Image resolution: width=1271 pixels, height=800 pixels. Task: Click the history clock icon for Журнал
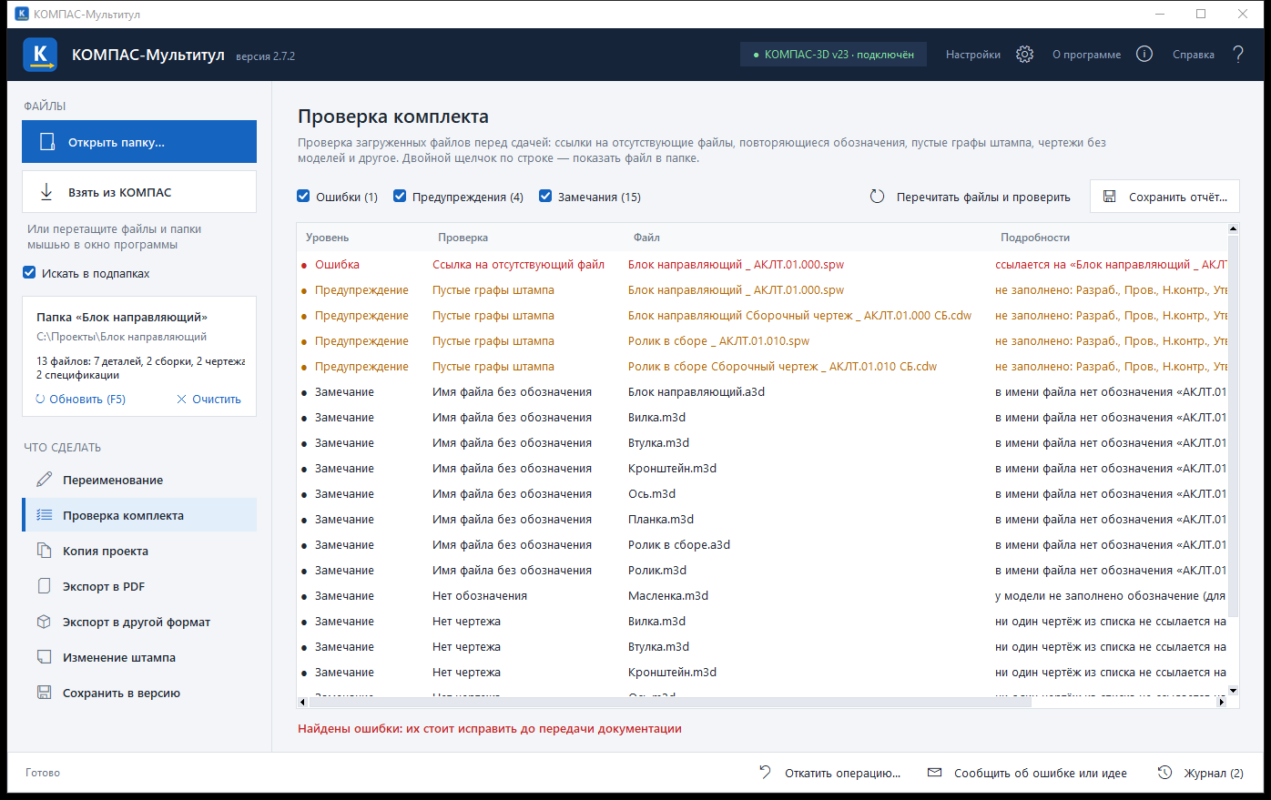pos(1164,772)
